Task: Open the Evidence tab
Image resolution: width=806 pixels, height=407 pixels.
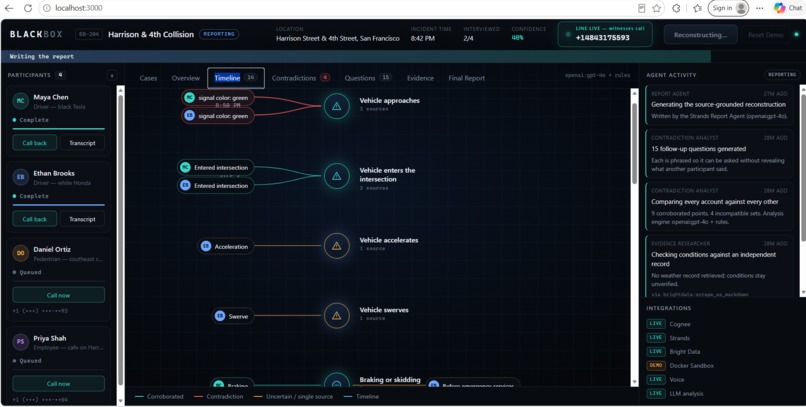Action: coord(420,78)
